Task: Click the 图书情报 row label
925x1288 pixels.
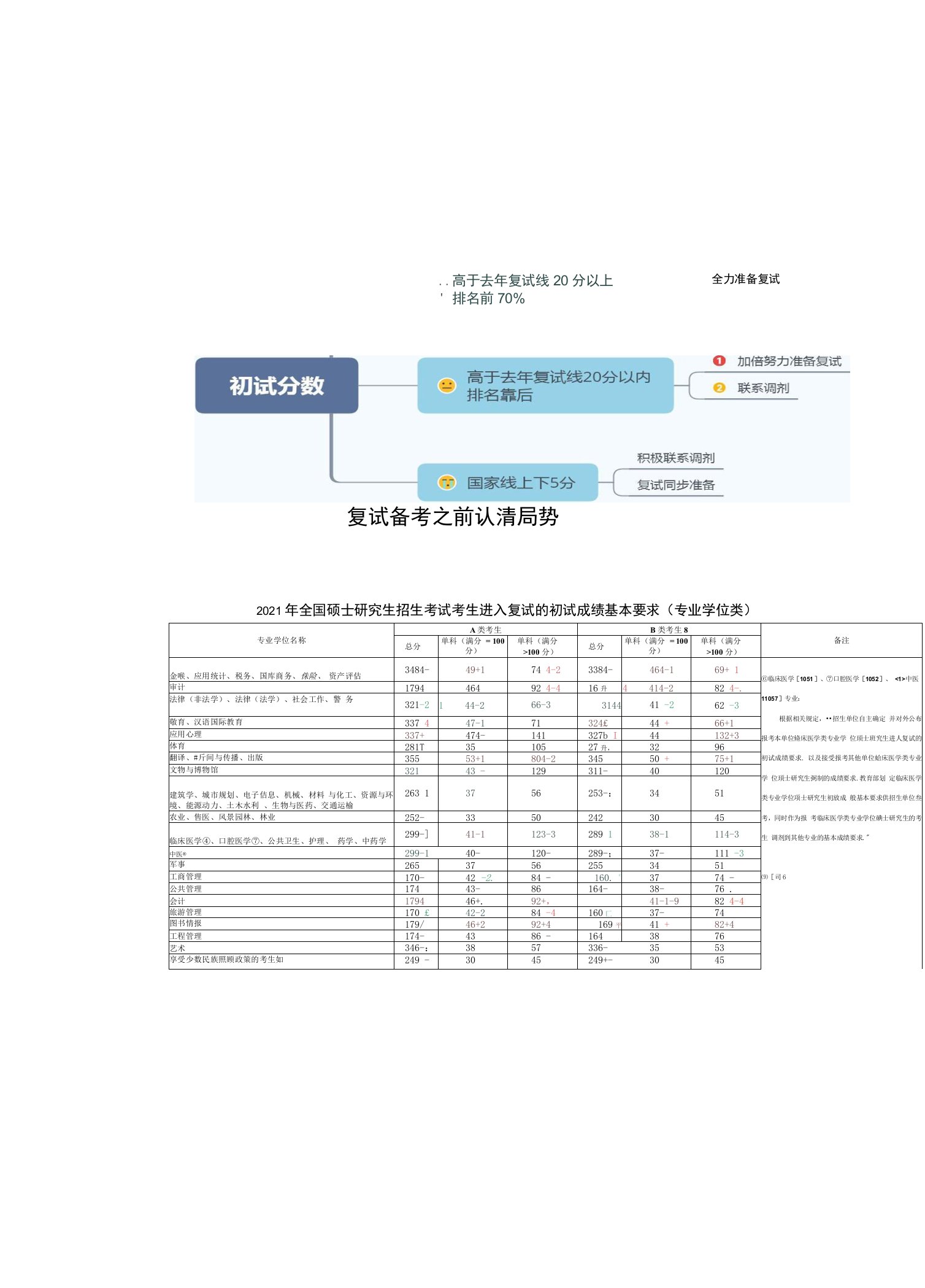Action: tap(185, 924)
